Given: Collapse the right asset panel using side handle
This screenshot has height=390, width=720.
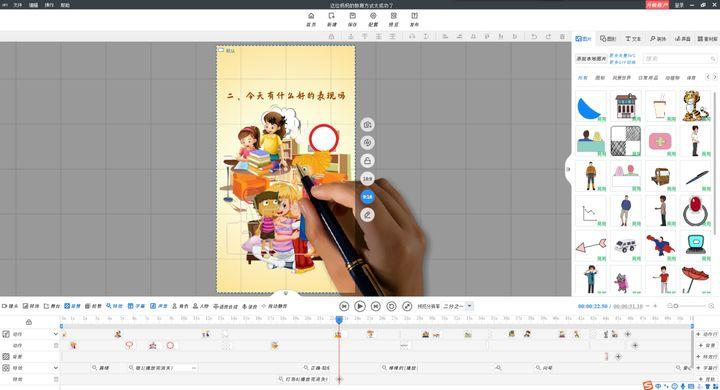Looking at the screenshot, I should point(568,169).
